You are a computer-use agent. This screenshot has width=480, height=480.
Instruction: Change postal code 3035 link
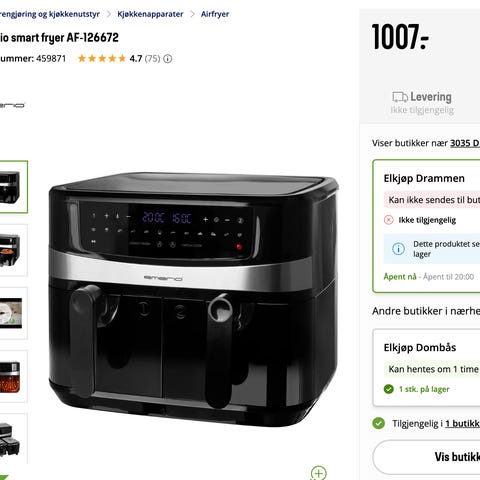[x=465, y=143]
